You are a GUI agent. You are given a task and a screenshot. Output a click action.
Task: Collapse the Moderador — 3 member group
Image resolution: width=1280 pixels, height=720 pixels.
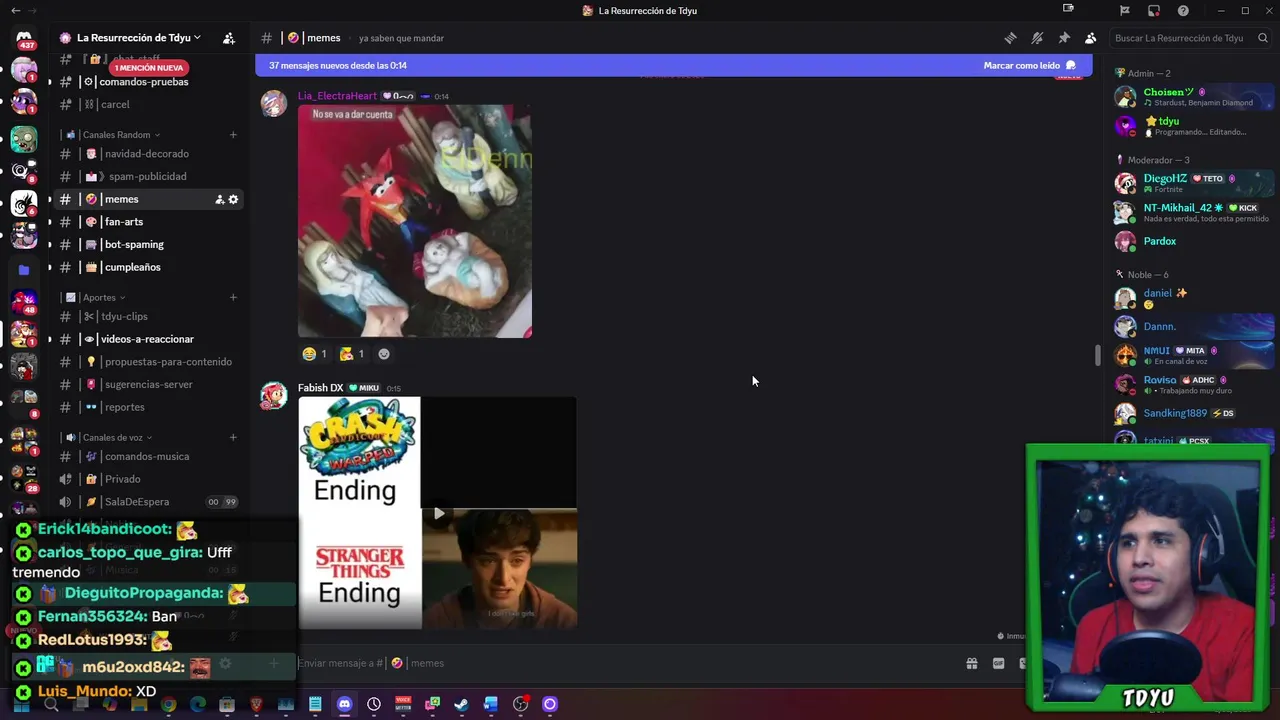click(1158, 160)
